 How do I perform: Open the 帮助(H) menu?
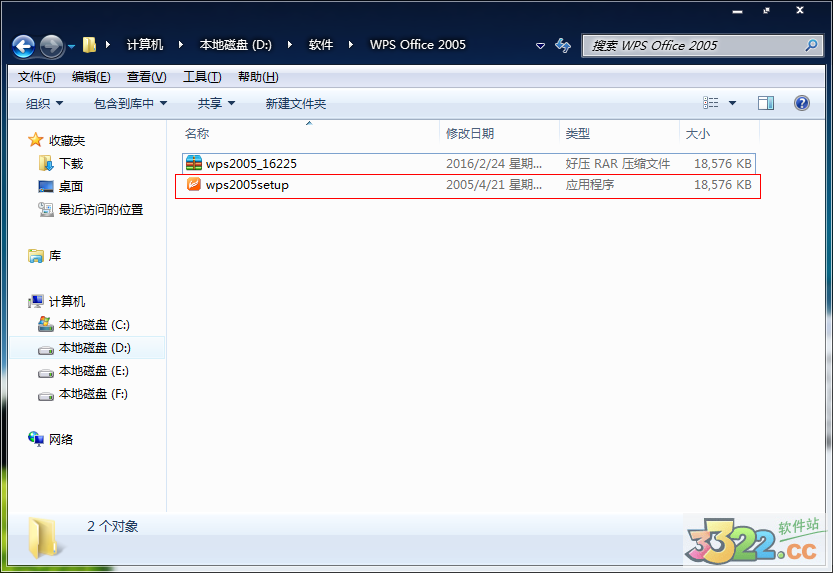click(x=258, y=77)
